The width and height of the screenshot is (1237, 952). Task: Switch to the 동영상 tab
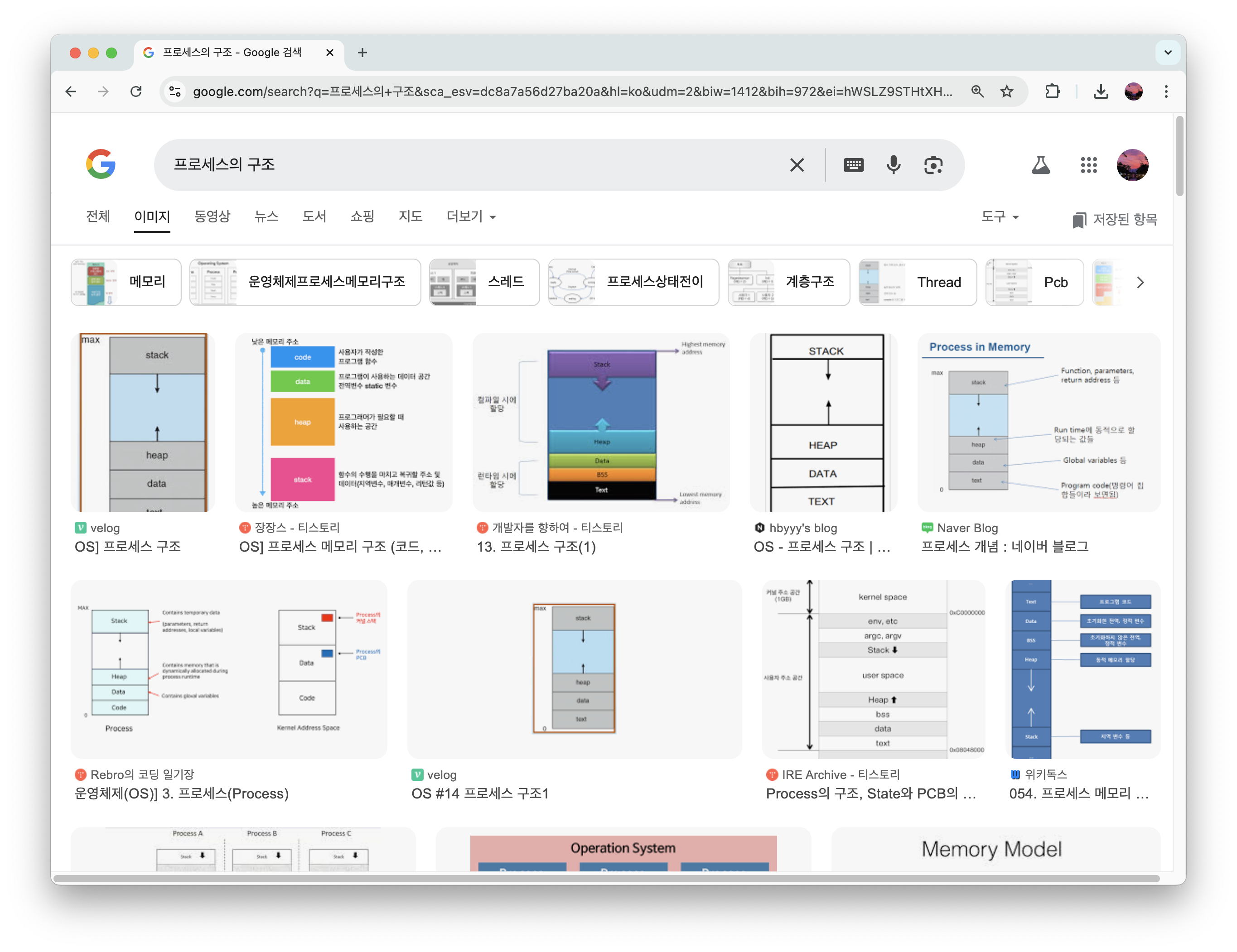(212, 216)
